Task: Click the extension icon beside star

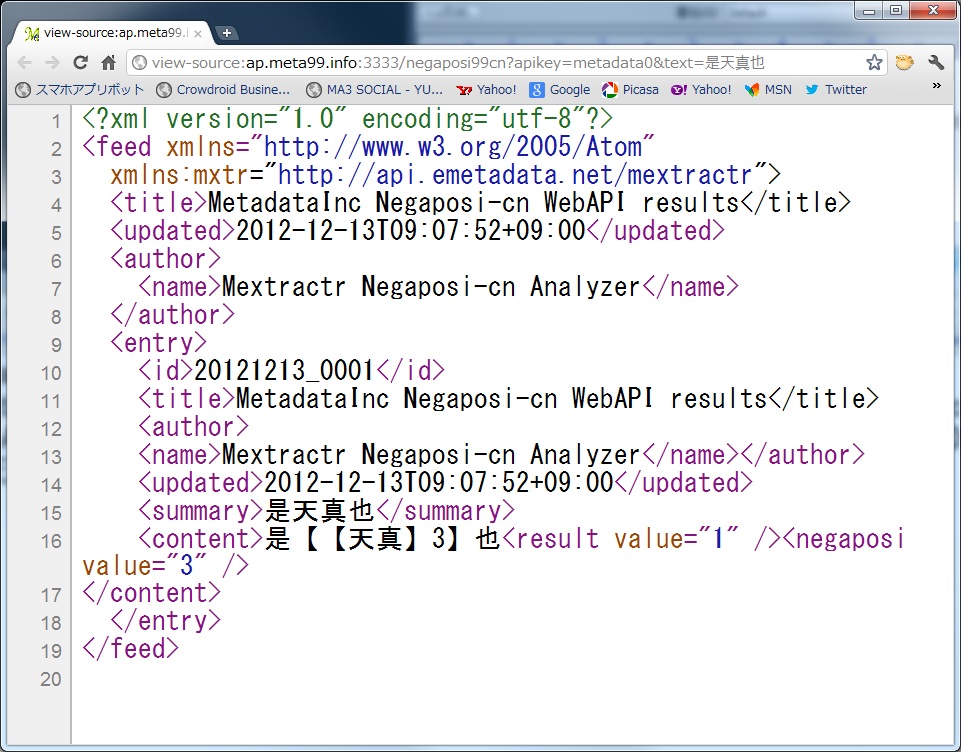Action: coord(905,63)
